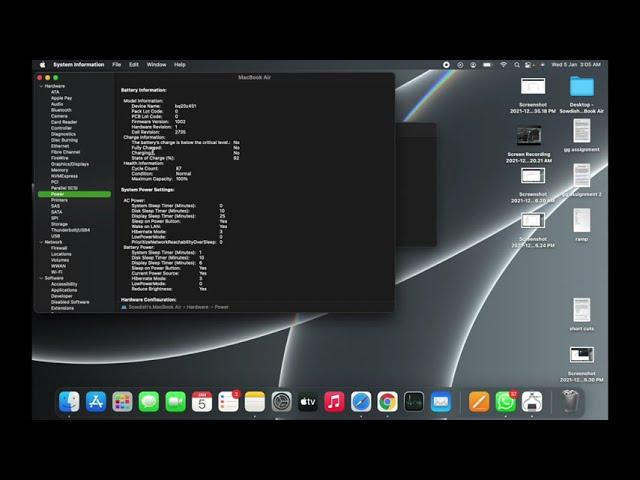Open Finder from the dock
640x480 pixels.
click(69, 402)
